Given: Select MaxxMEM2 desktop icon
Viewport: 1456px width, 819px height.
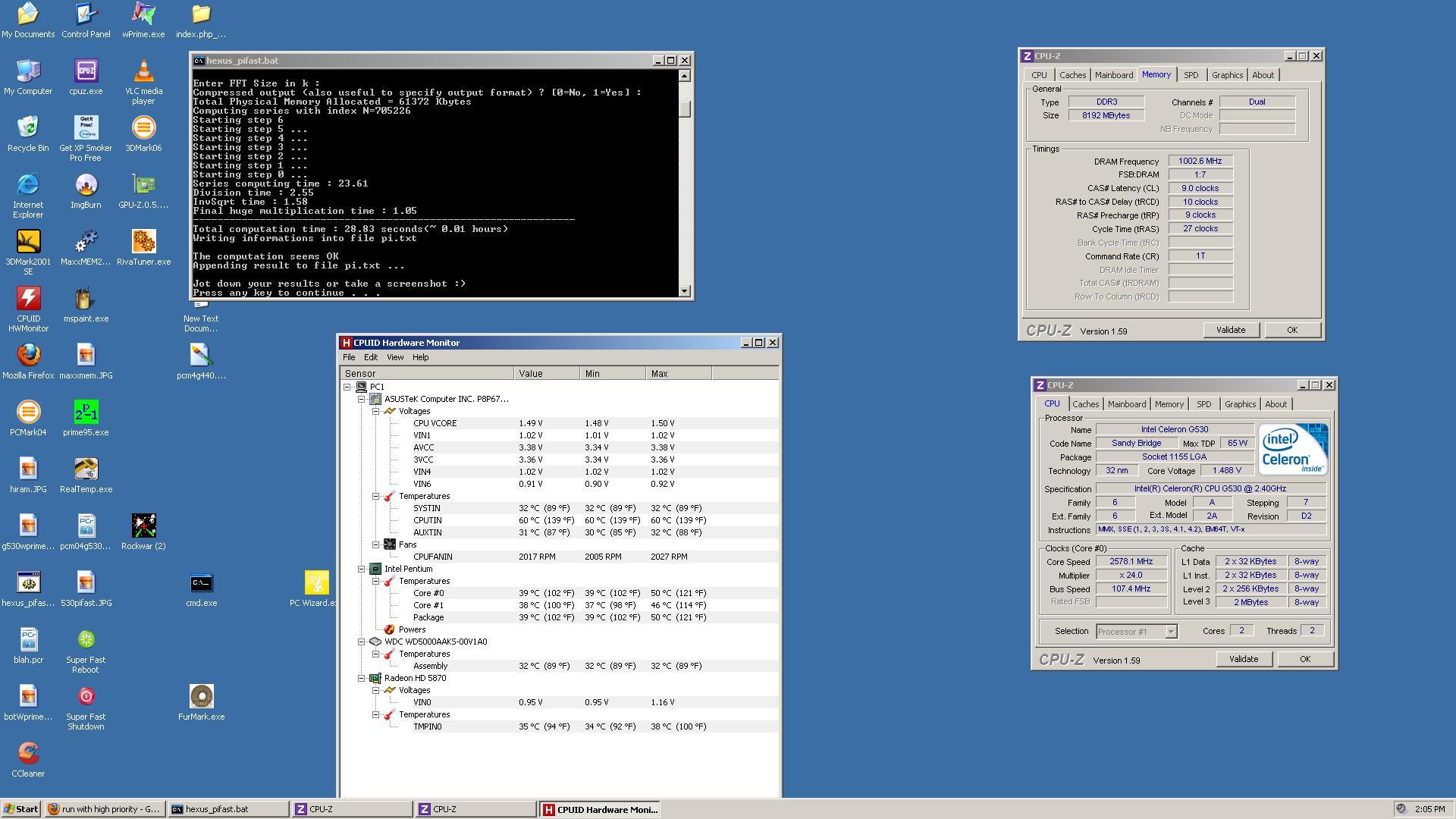Looking at the screenshot, I should (x=86, y=247).
